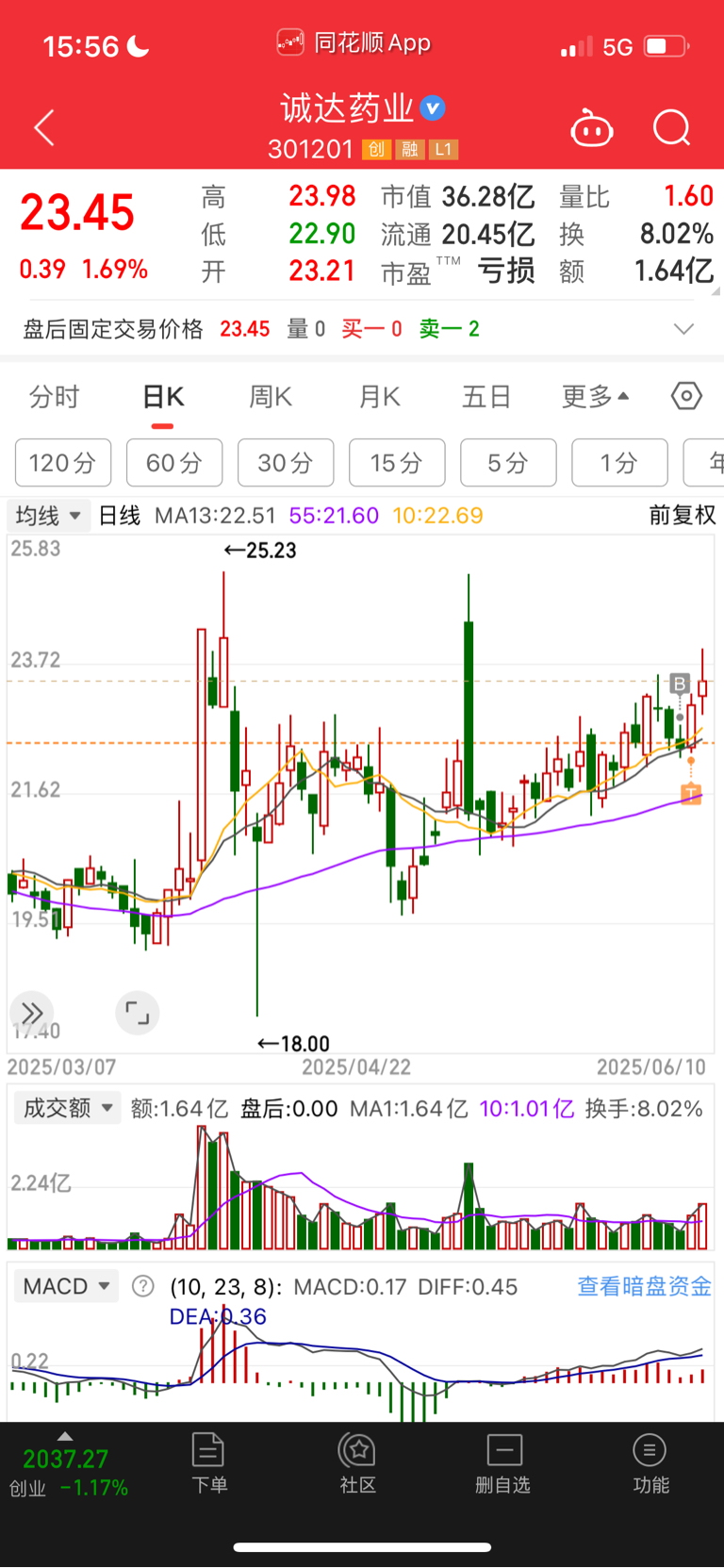Image resolution: width=724 pixels, height=1568 pixels.
Task: Open the 前复权 adjustment selector
Action: pos(683,515)
